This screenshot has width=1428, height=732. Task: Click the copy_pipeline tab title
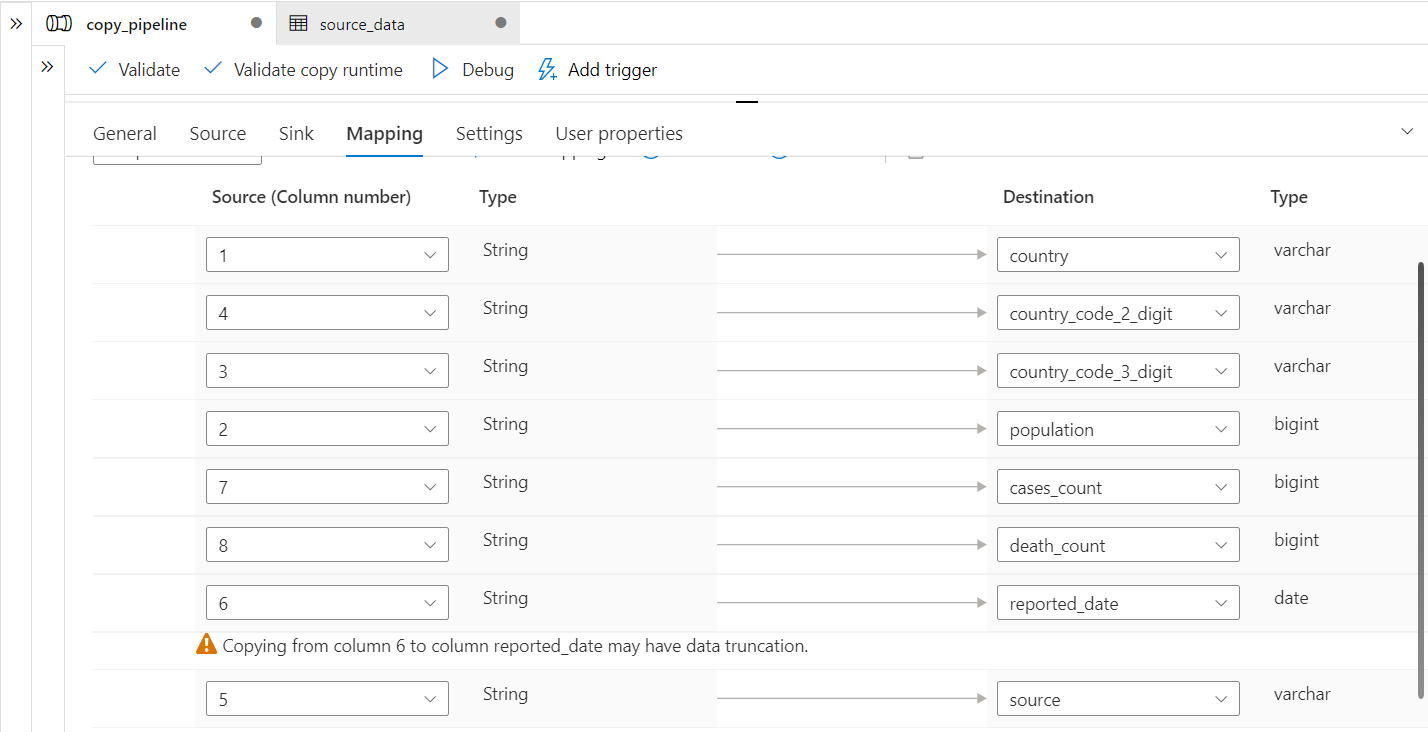click(x=137, y=24)
